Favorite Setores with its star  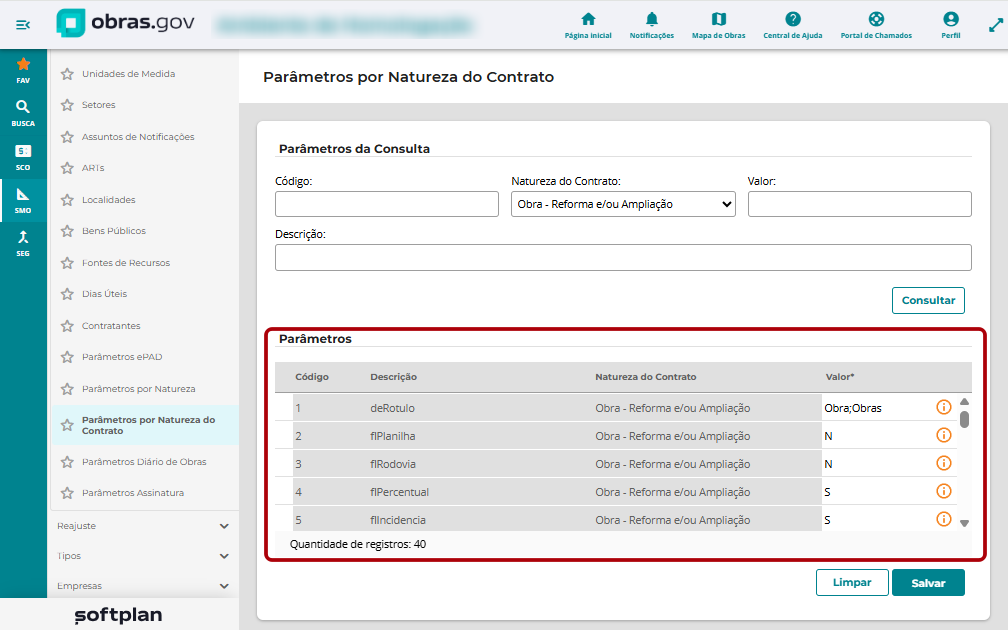point(67,105)
